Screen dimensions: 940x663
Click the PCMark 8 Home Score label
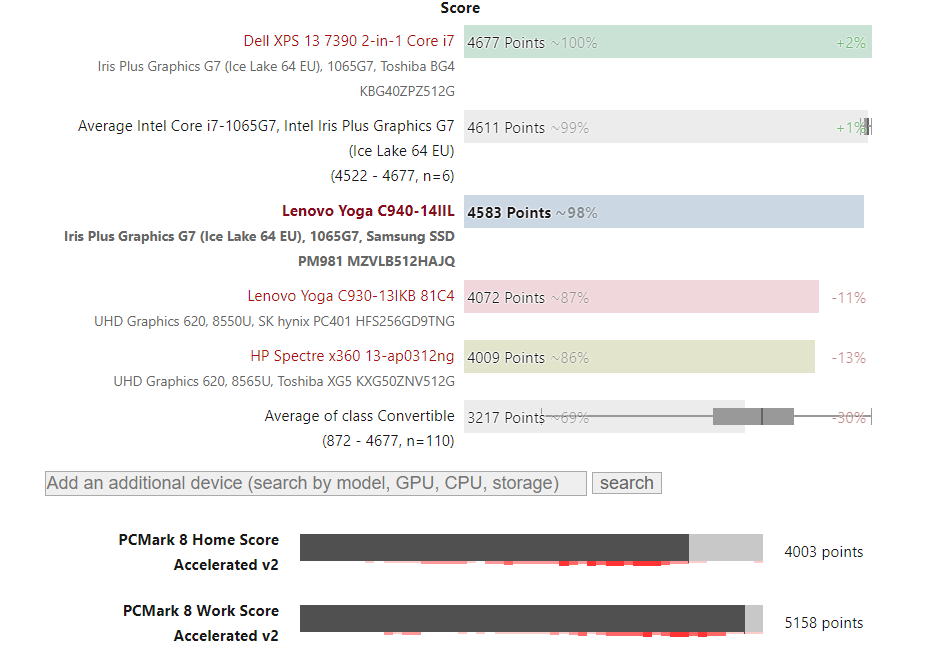[199, 552]
